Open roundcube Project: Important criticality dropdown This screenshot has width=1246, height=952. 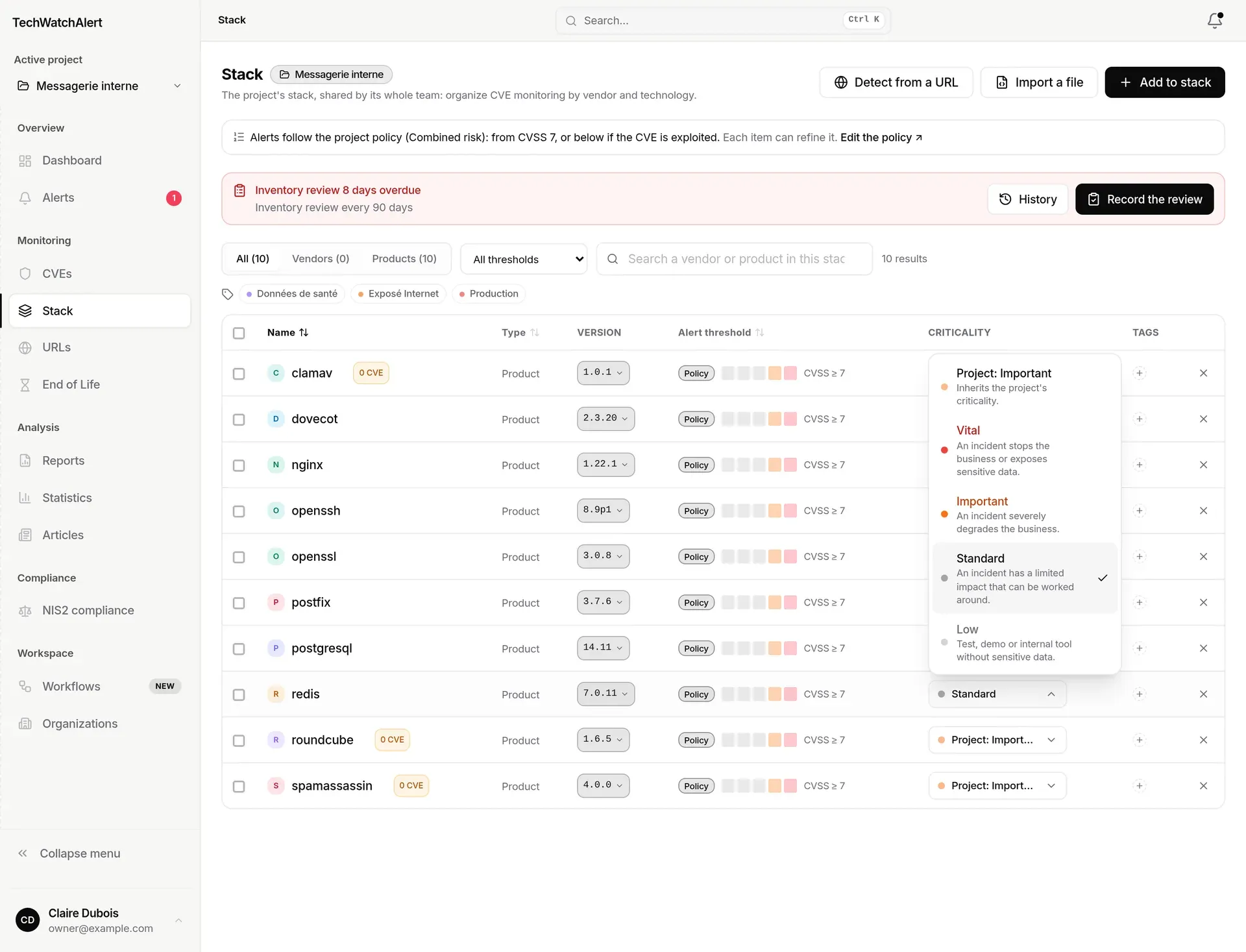[997, 740]
